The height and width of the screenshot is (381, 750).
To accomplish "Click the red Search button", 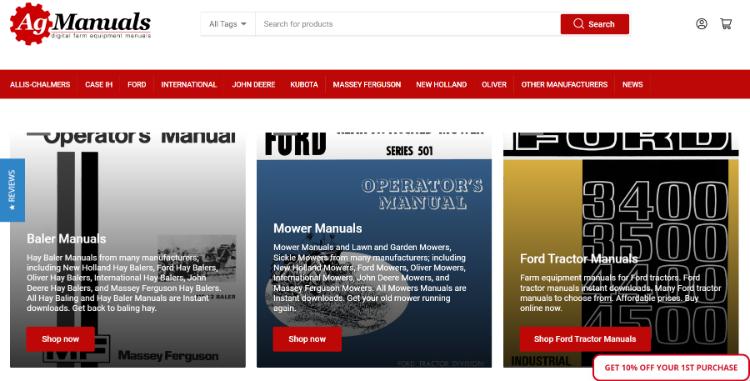I will [x=595, y=24].
